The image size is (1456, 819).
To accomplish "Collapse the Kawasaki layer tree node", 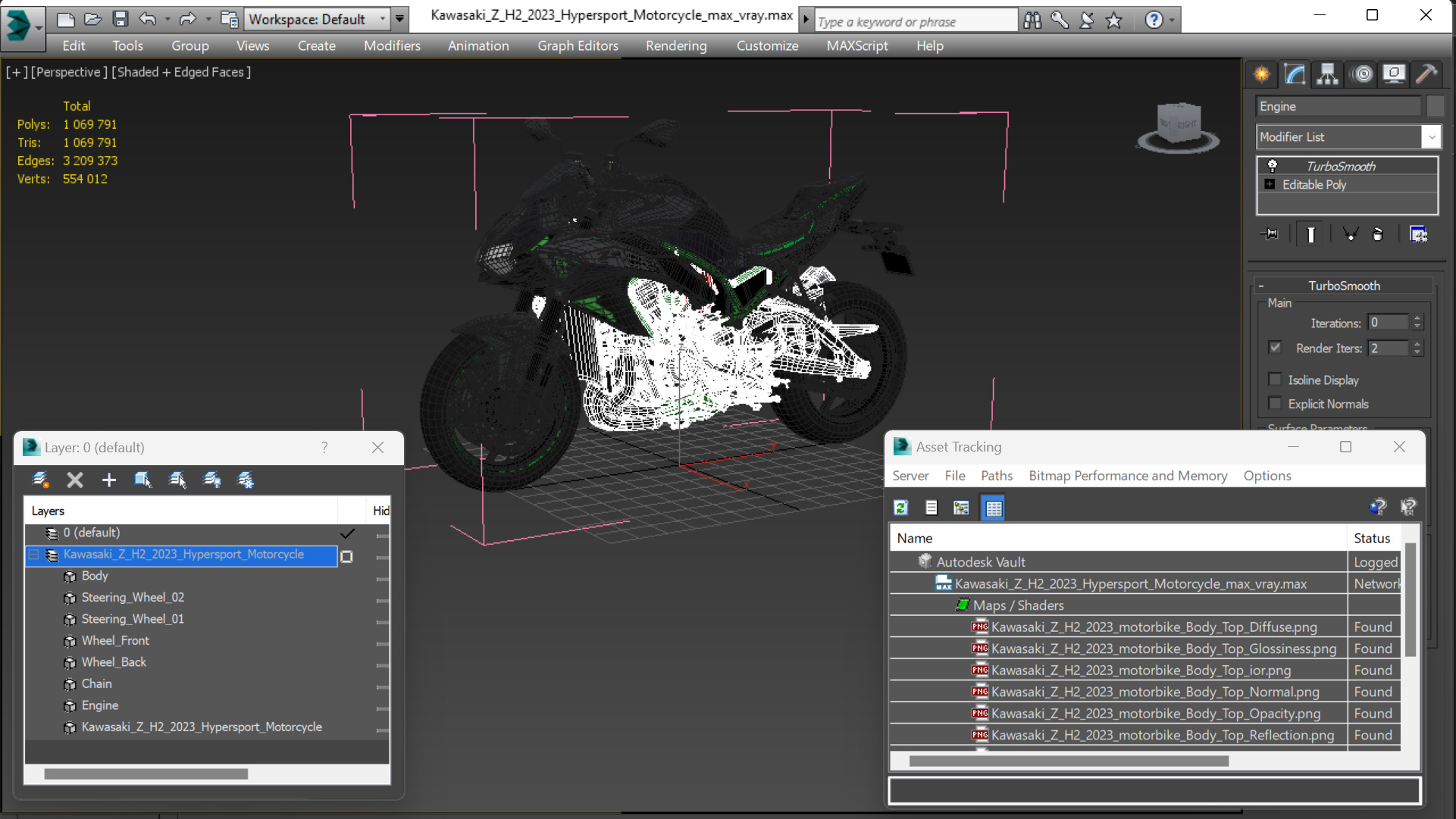I will pos(33,555).
